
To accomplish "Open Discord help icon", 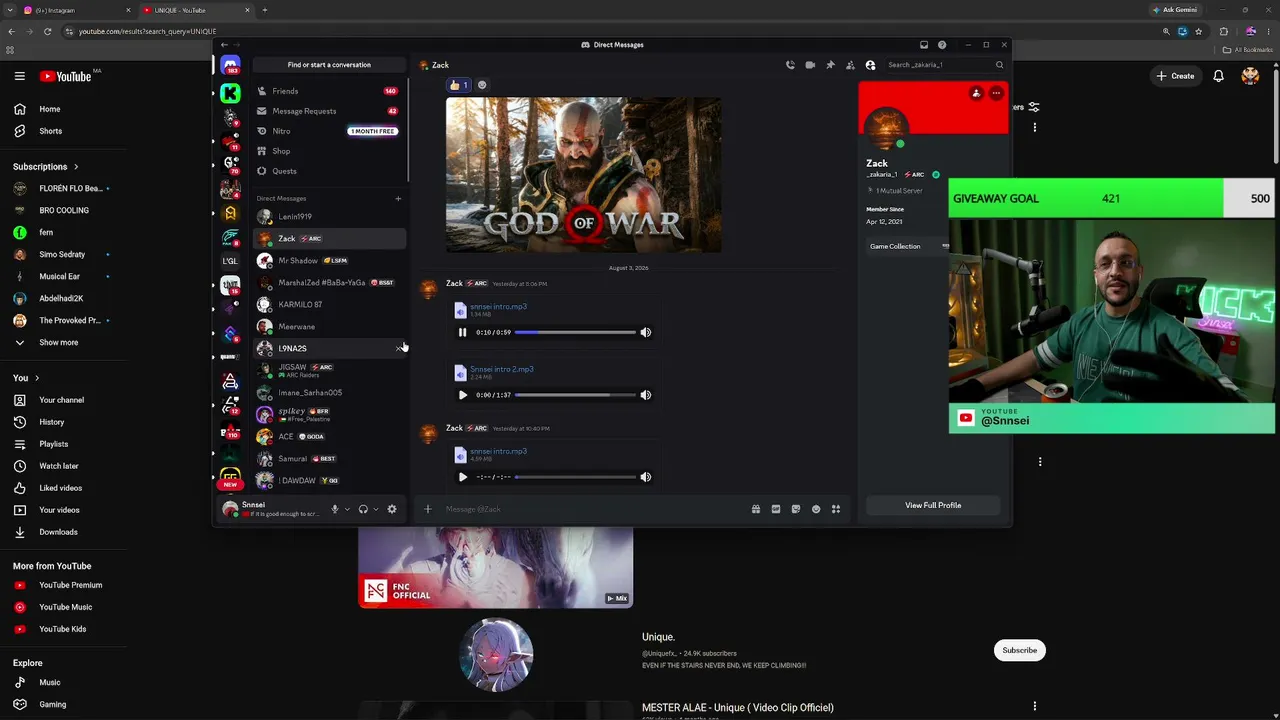I will tap(942, 45).
